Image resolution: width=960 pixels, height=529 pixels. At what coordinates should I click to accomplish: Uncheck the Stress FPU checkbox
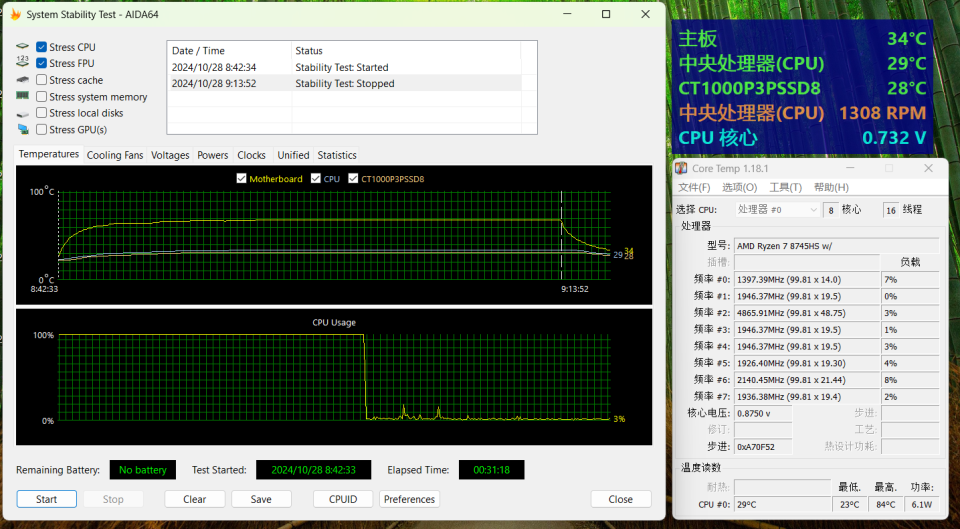click(x=42, y=63)
